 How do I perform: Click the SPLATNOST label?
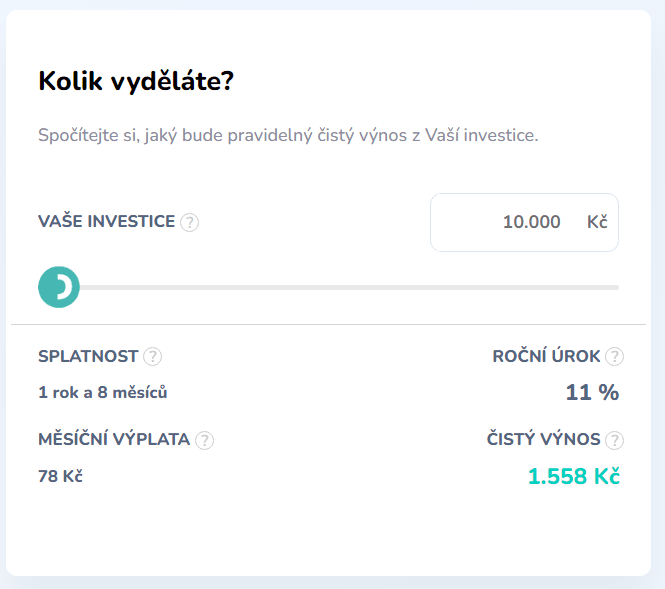click(x=88, y=356)
